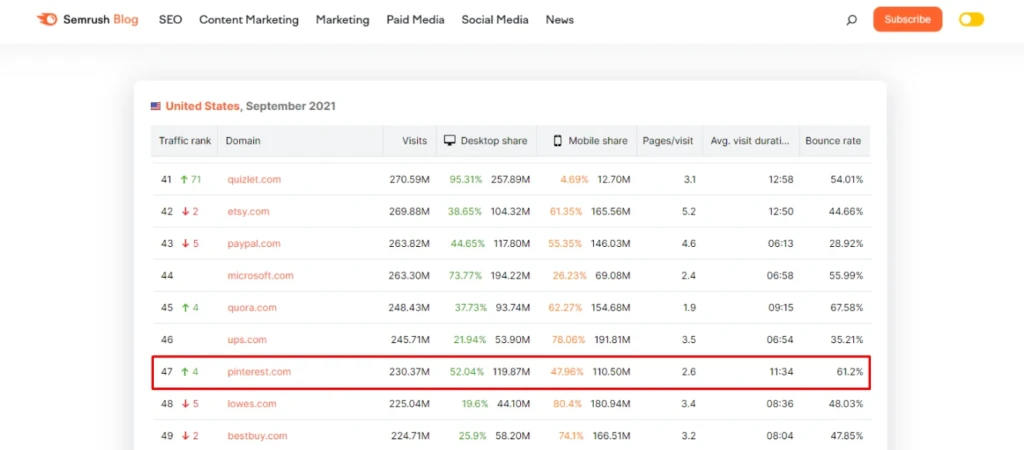
Task: Open the microsoft.com domain link
Action: pos(260,276)
